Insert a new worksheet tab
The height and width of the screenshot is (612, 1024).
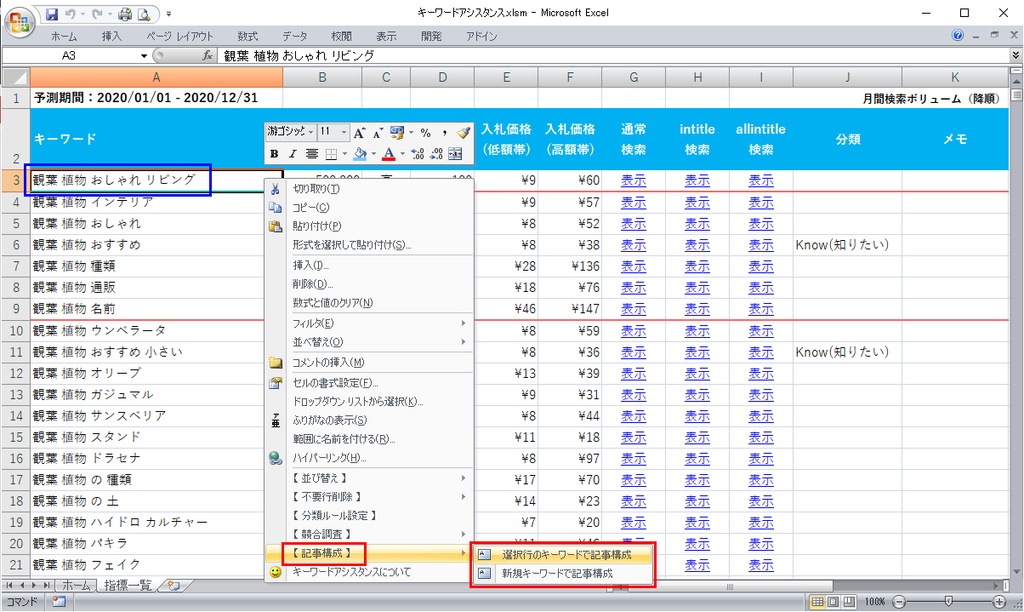click(x=173, y=586)
